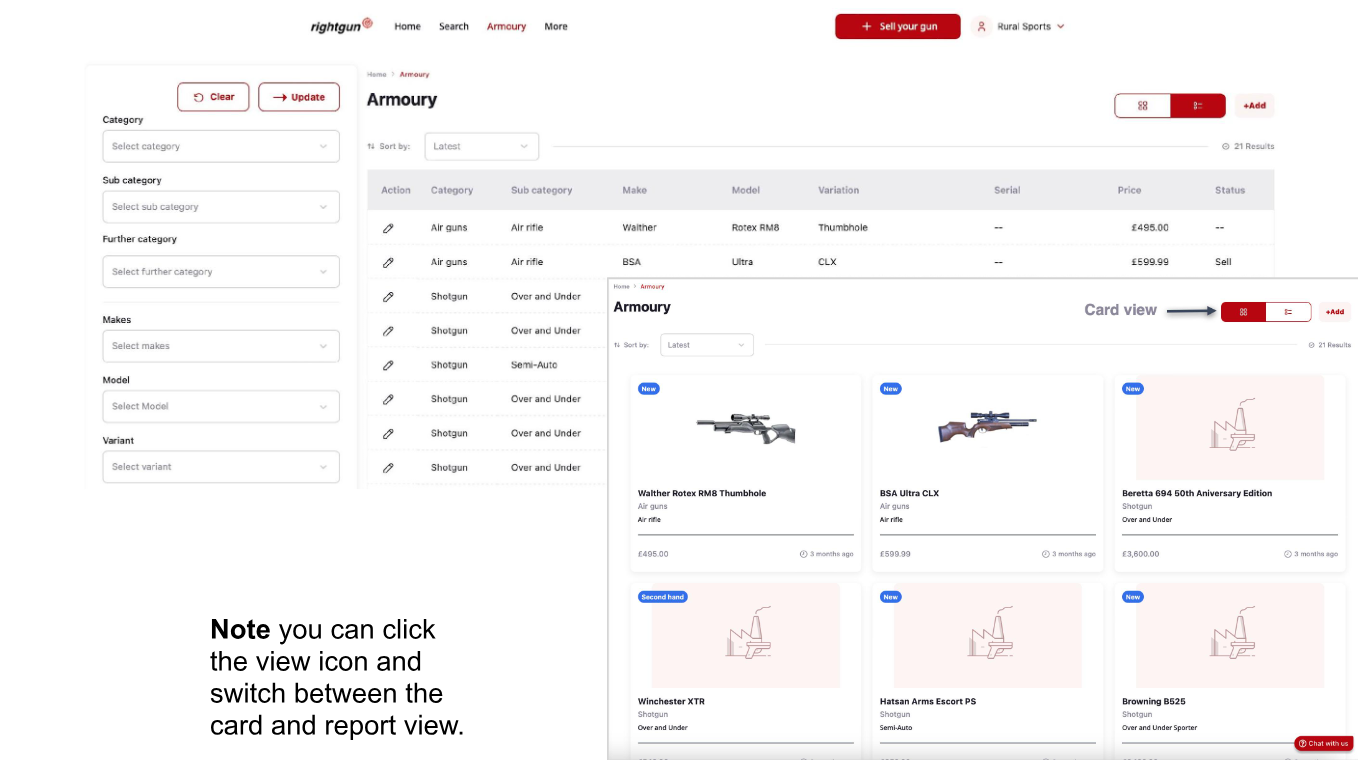Click the Clear filters button

pos(213,97)
